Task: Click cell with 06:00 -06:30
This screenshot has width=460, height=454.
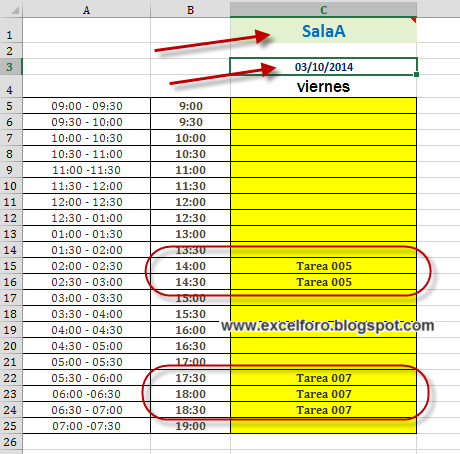Action: point(87,394)
